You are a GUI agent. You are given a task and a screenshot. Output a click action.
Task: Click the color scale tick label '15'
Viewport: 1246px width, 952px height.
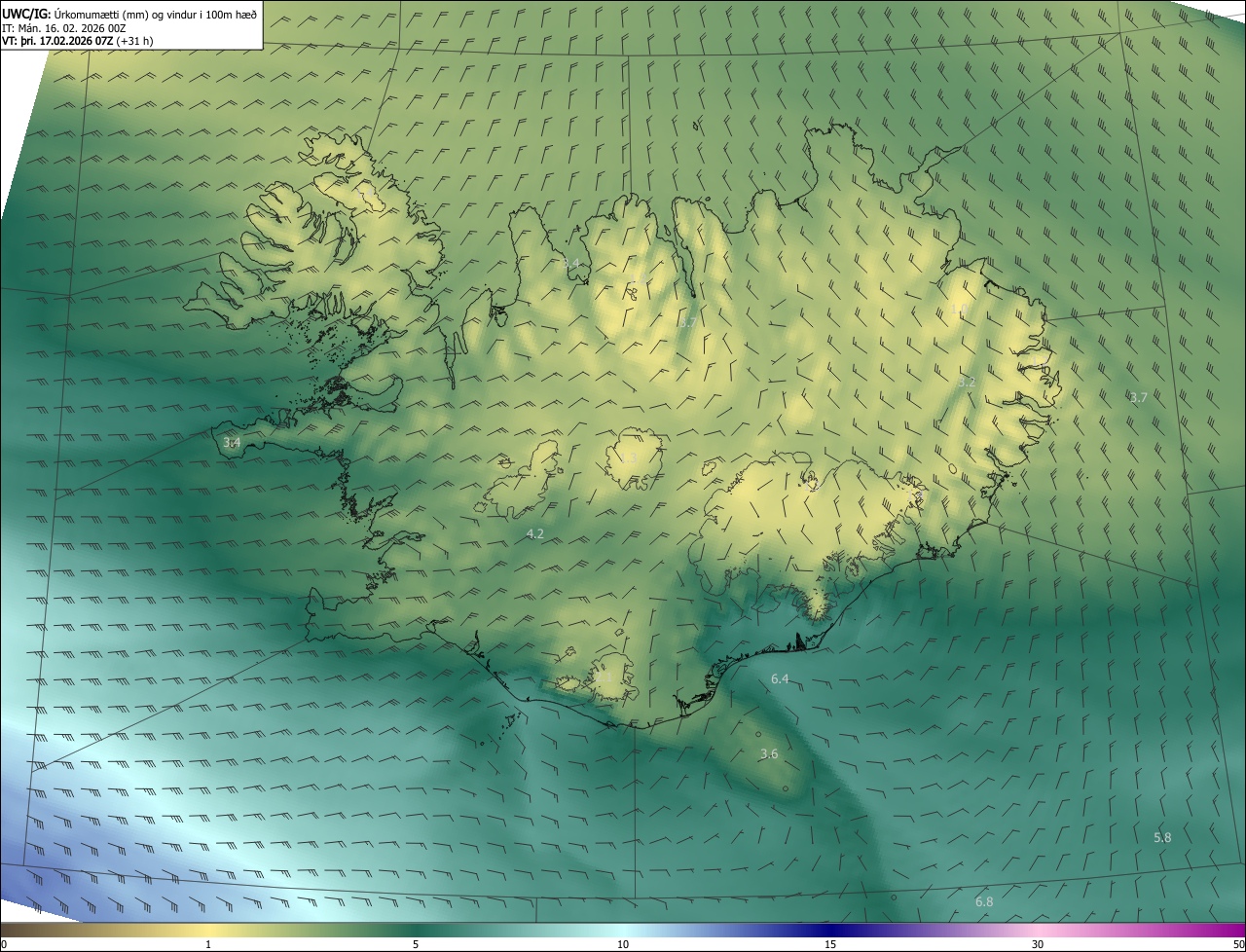[x=830, y=944]
